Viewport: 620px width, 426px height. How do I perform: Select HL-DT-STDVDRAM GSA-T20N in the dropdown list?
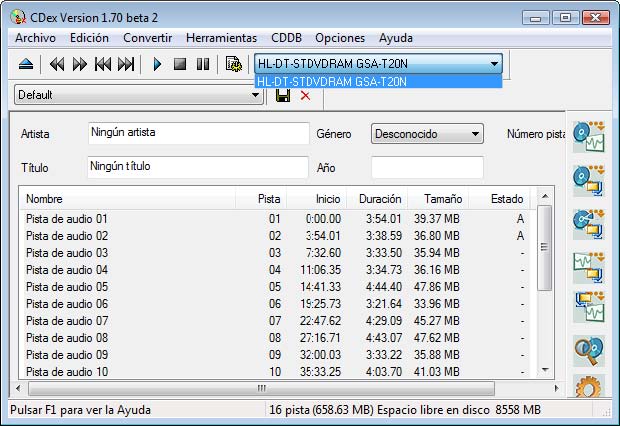click(x=378, y=81)
